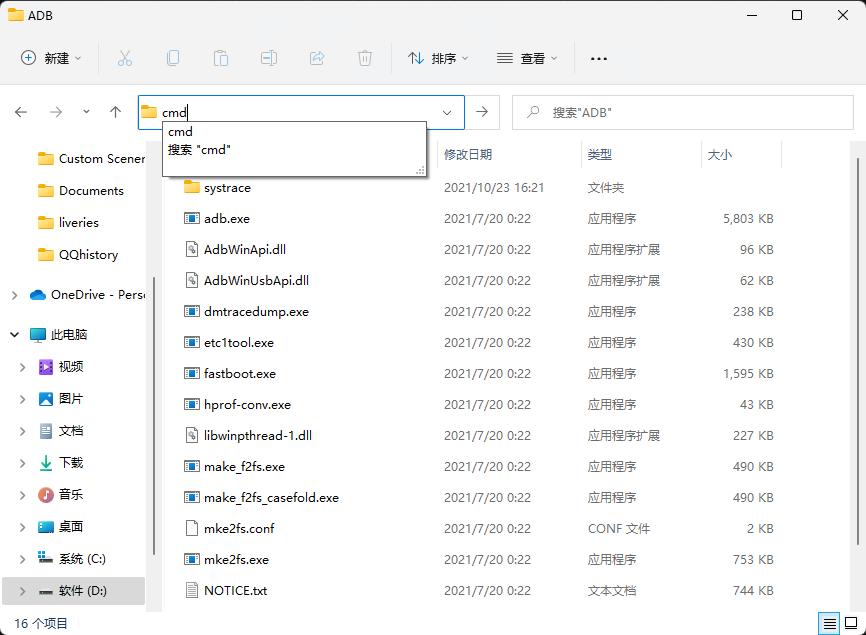The width and height of the screenshot is (866, 635).
Task: Click the NOTICE.txt document icon
Action: (192, 590)
